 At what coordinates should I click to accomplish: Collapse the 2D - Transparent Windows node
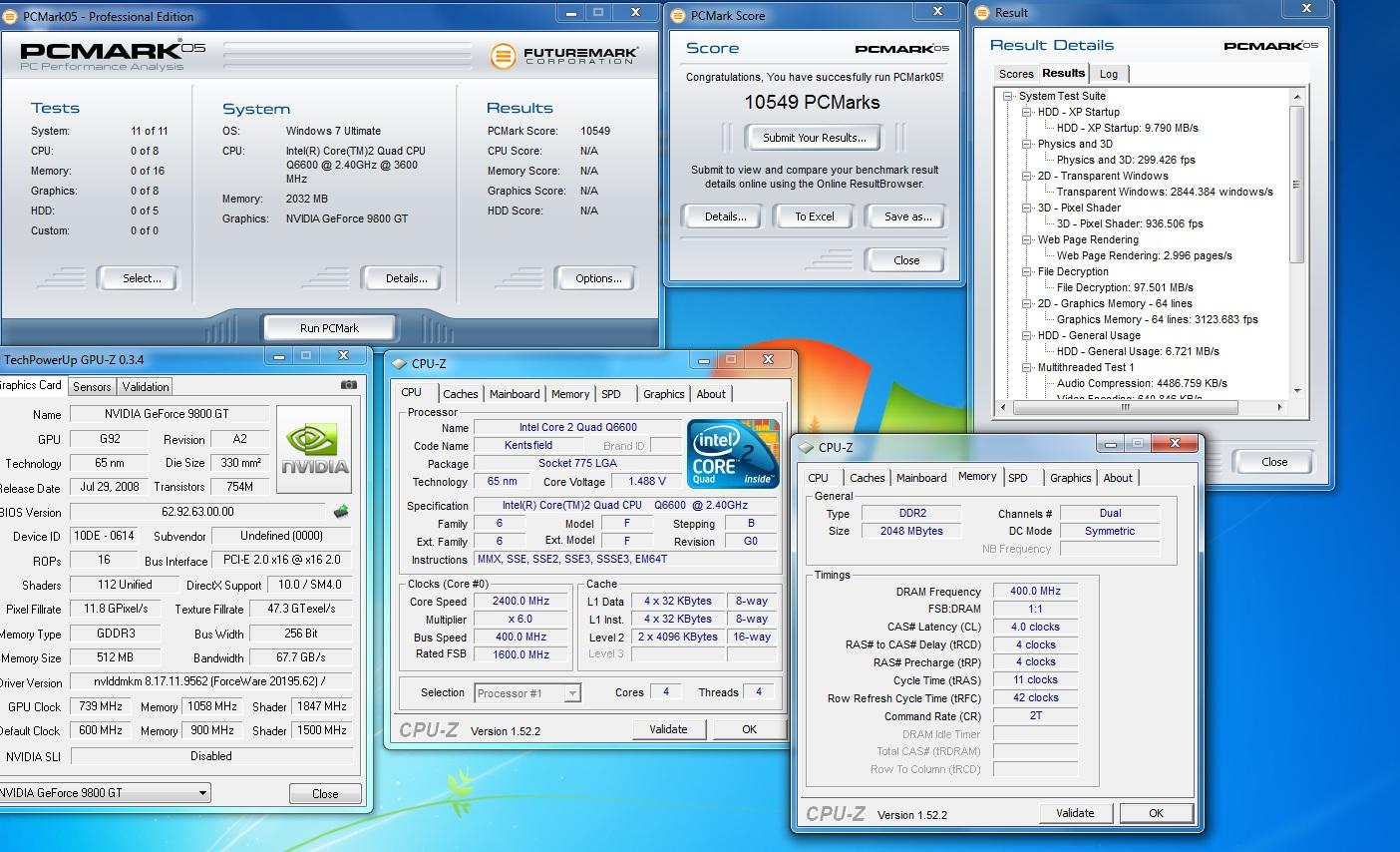tap(1027, 177)
